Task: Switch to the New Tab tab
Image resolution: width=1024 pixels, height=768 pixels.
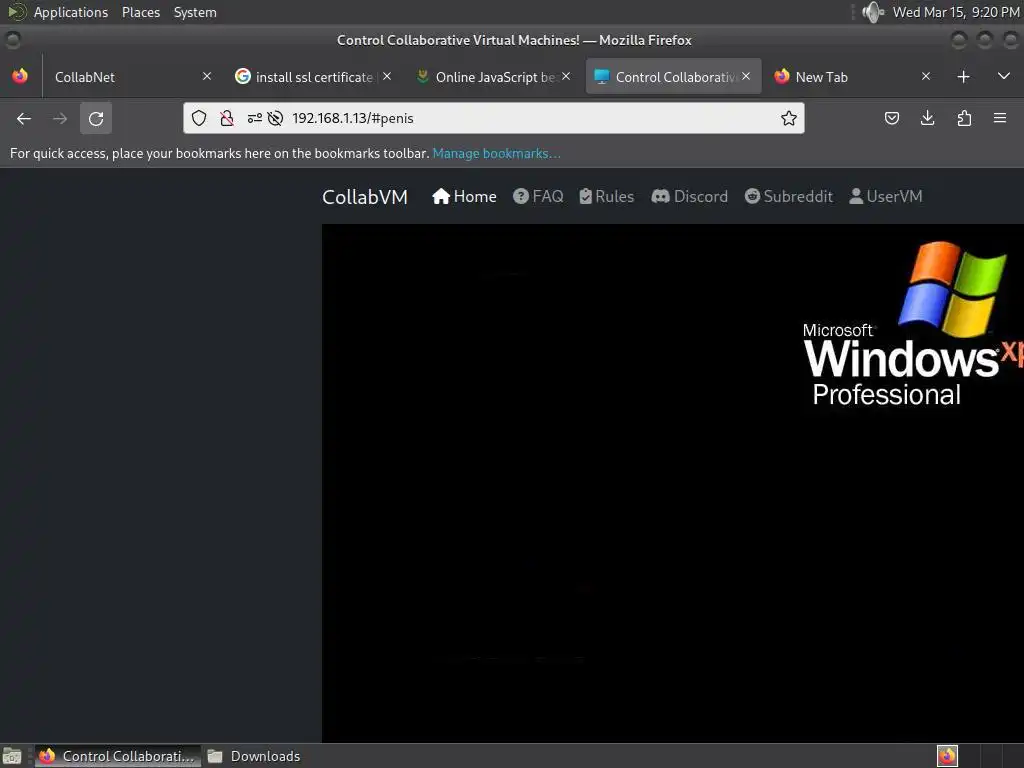Action: tap(852, 77)
